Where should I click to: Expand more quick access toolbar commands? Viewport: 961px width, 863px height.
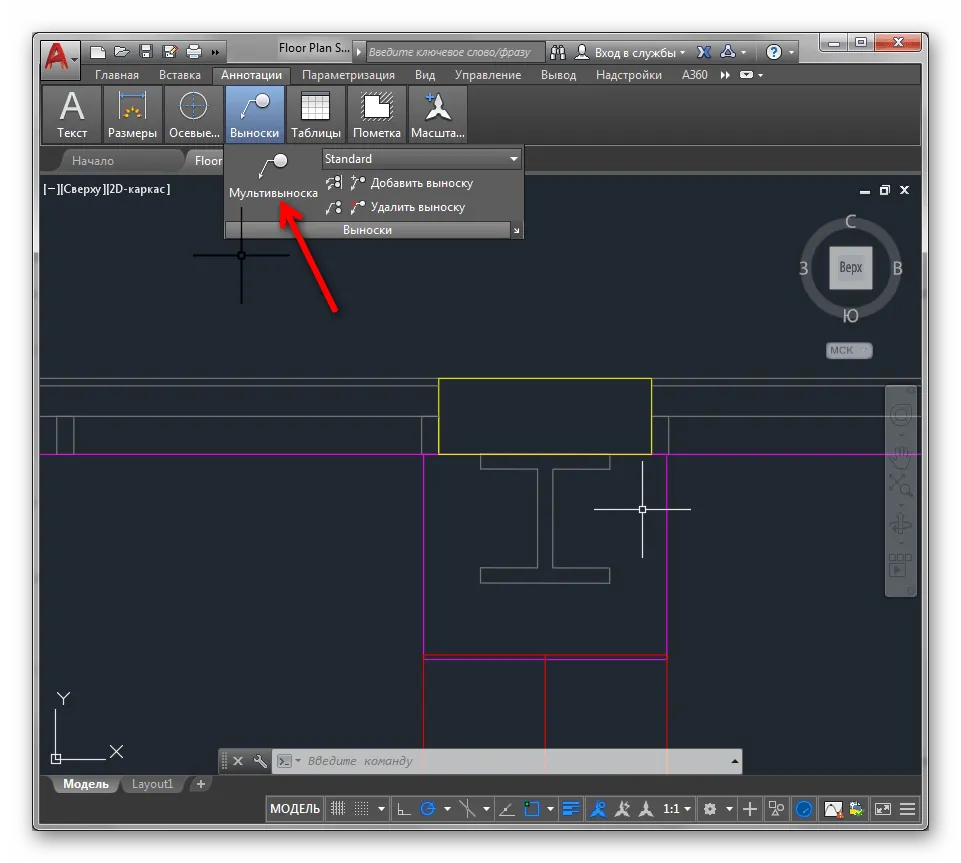pyautogui.click(x=216, y=53)
